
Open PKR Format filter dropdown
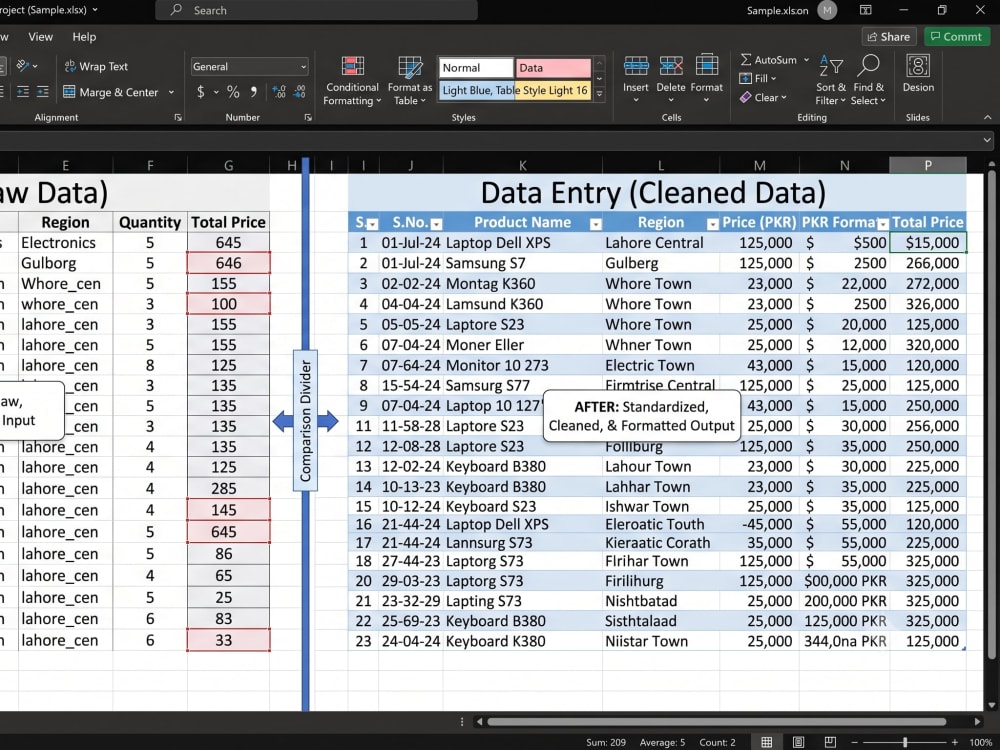(883, 224)
